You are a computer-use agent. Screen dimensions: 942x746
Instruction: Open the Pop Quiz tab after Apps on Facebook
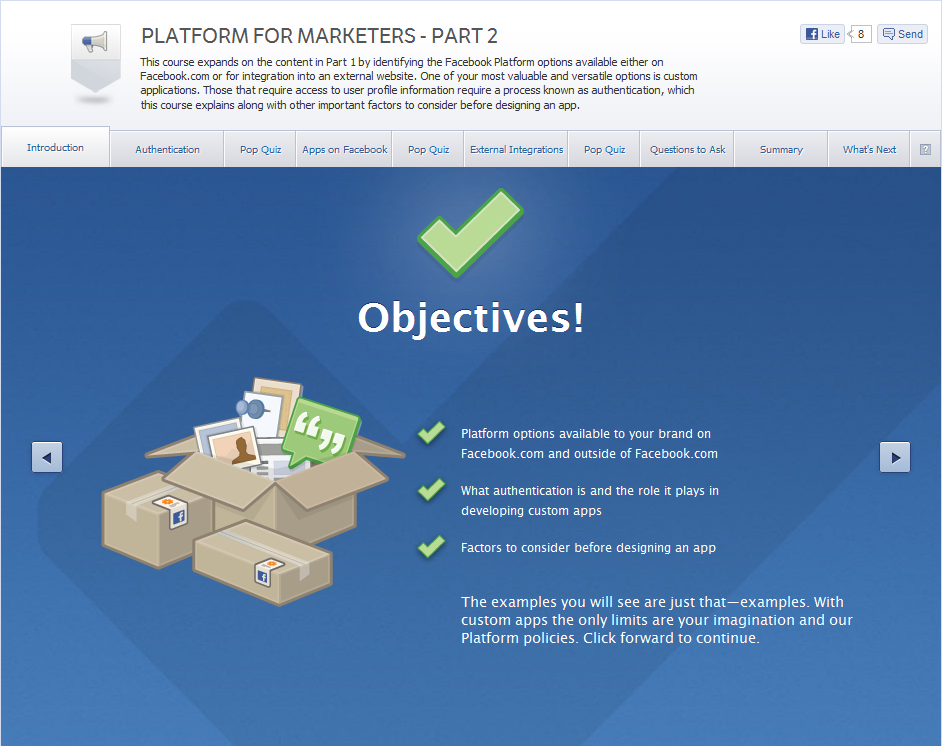click(428, 150)
